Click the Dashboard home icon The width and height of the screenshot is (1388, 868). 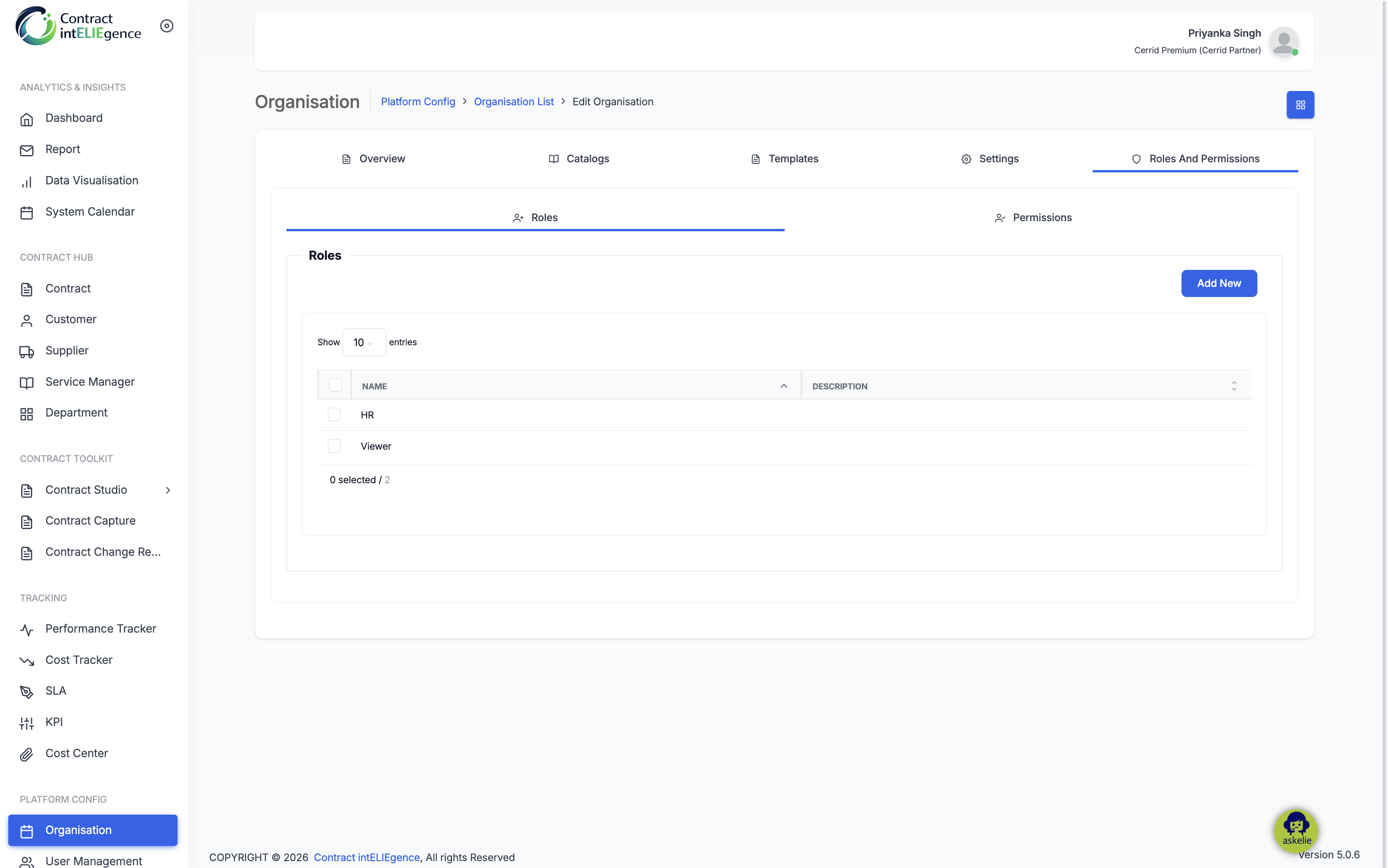(x=26, y=119)
